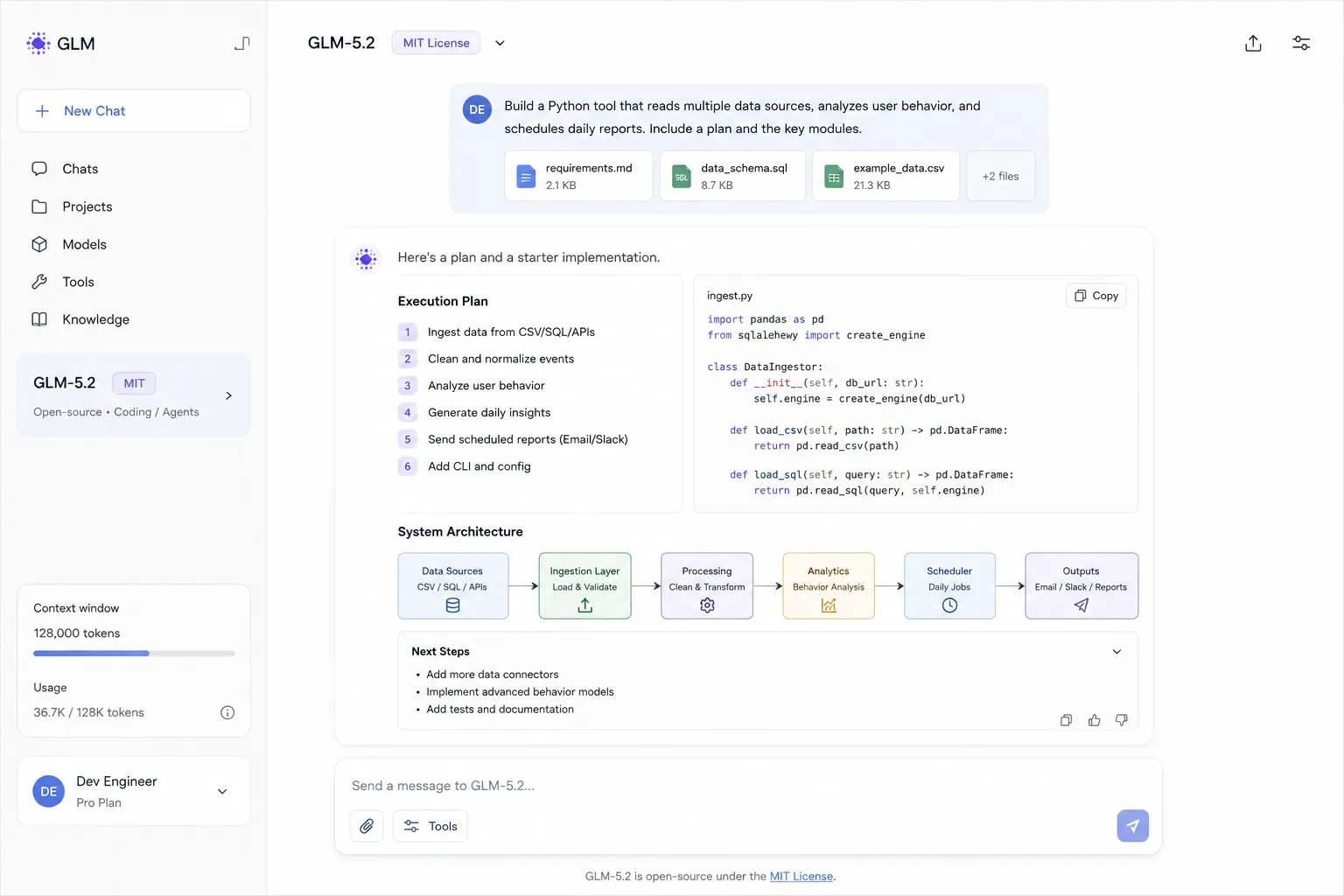Click the Projects folder icon

click(x=39, y=206)
